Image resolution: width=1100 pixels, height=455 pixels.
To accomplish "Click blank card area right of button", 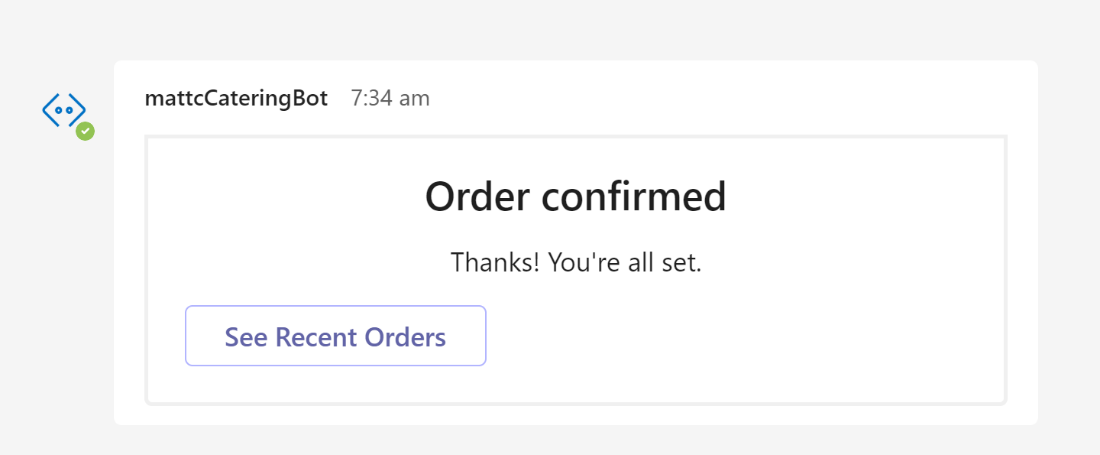I will pyautogui.click(x=744, y=336).
